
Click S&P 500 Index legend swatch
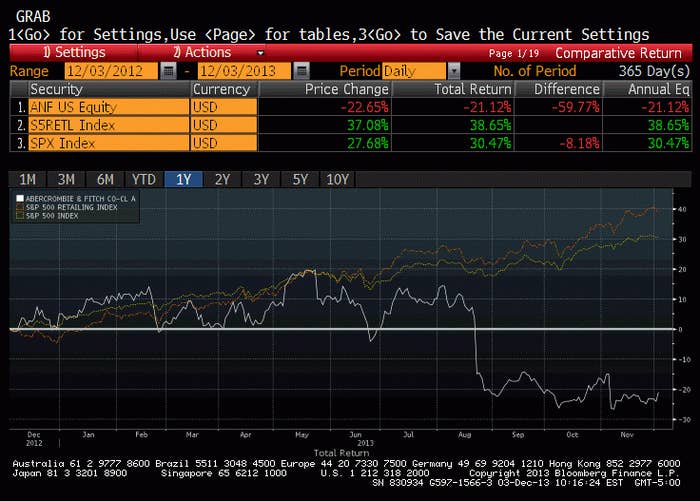coord(20,216)
